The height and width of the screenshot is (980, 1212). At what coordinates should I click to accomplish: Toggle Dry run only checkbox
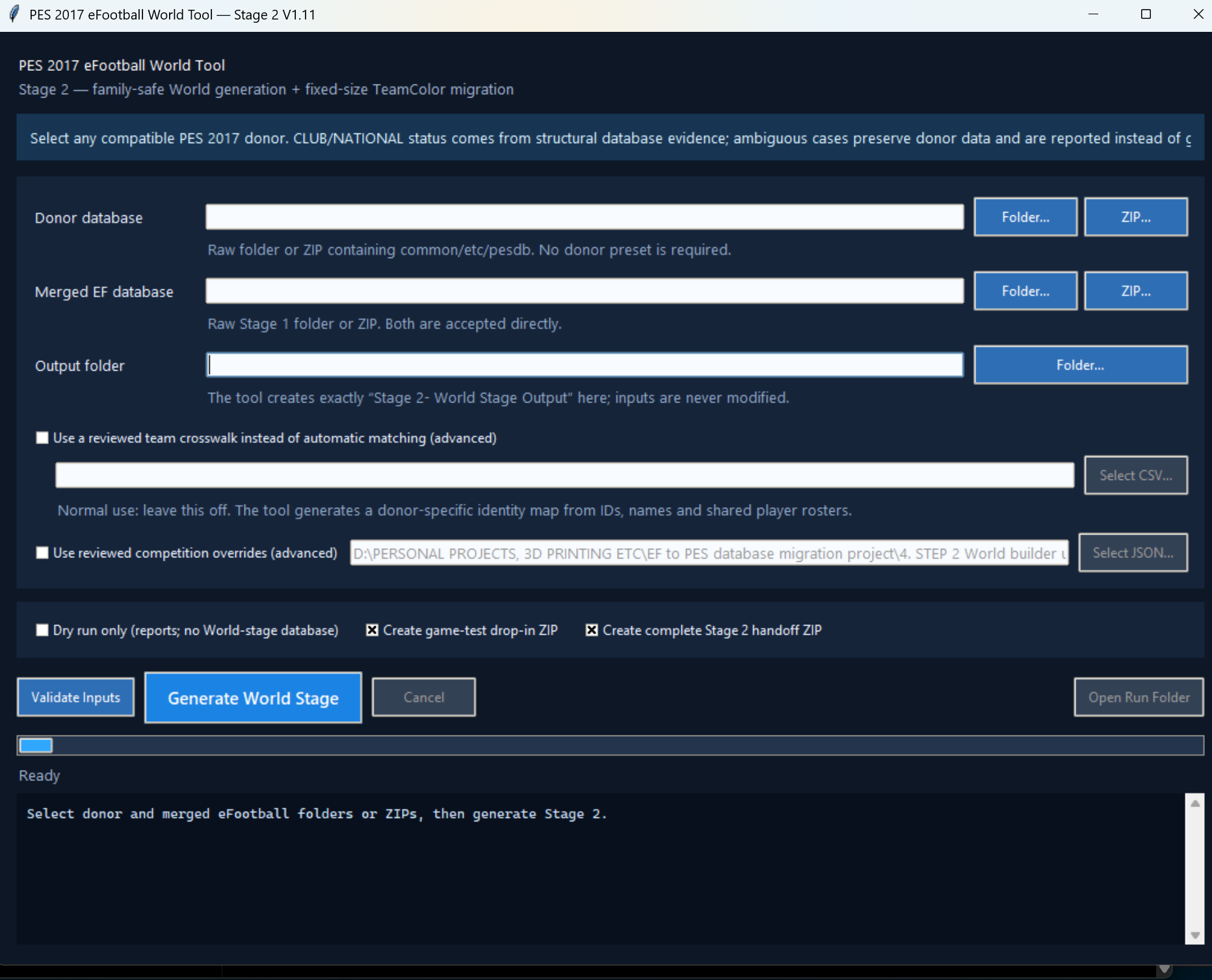pos(42,630)
